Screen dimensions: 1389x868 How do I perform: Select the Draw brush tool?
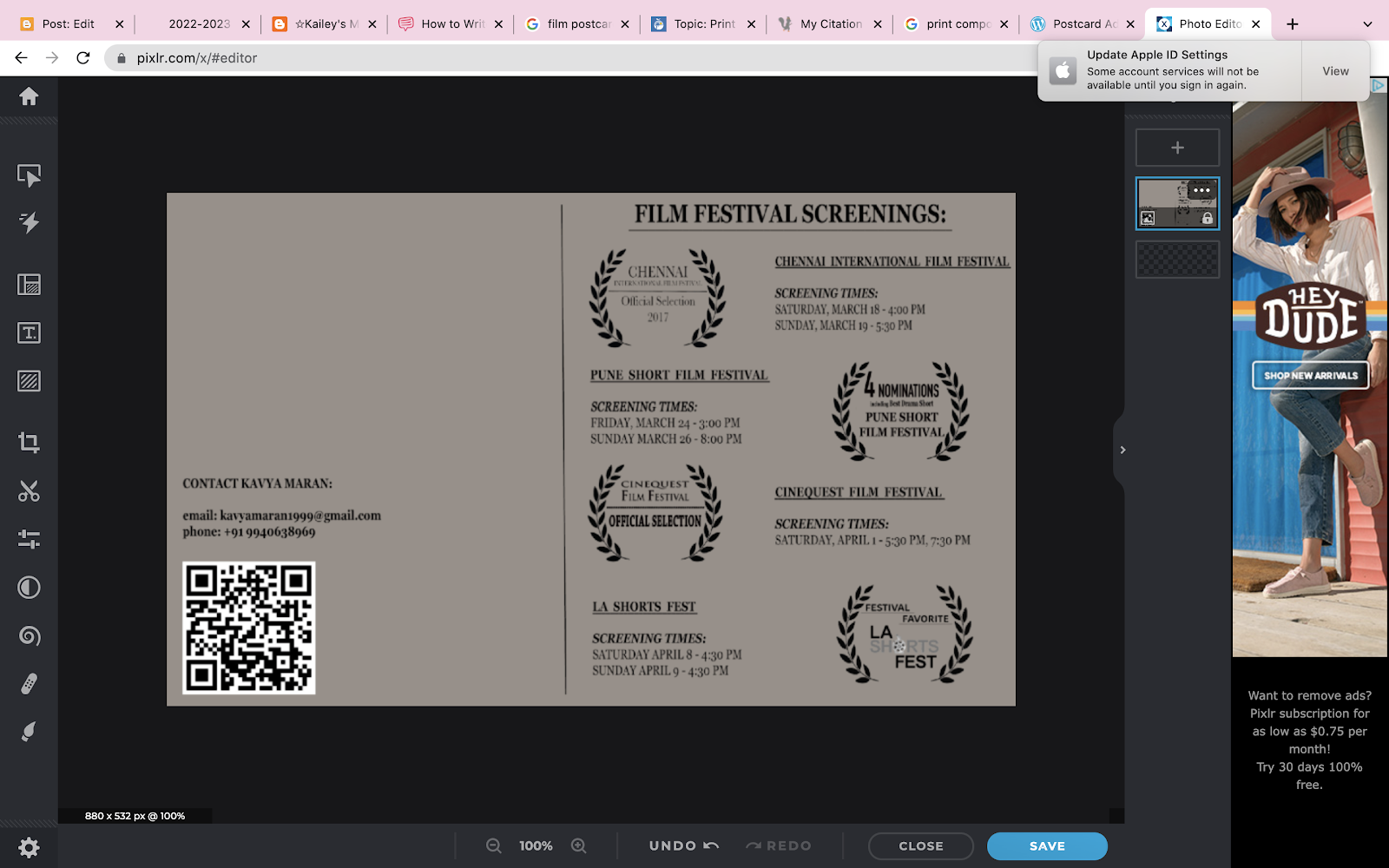tap(29, 732)
